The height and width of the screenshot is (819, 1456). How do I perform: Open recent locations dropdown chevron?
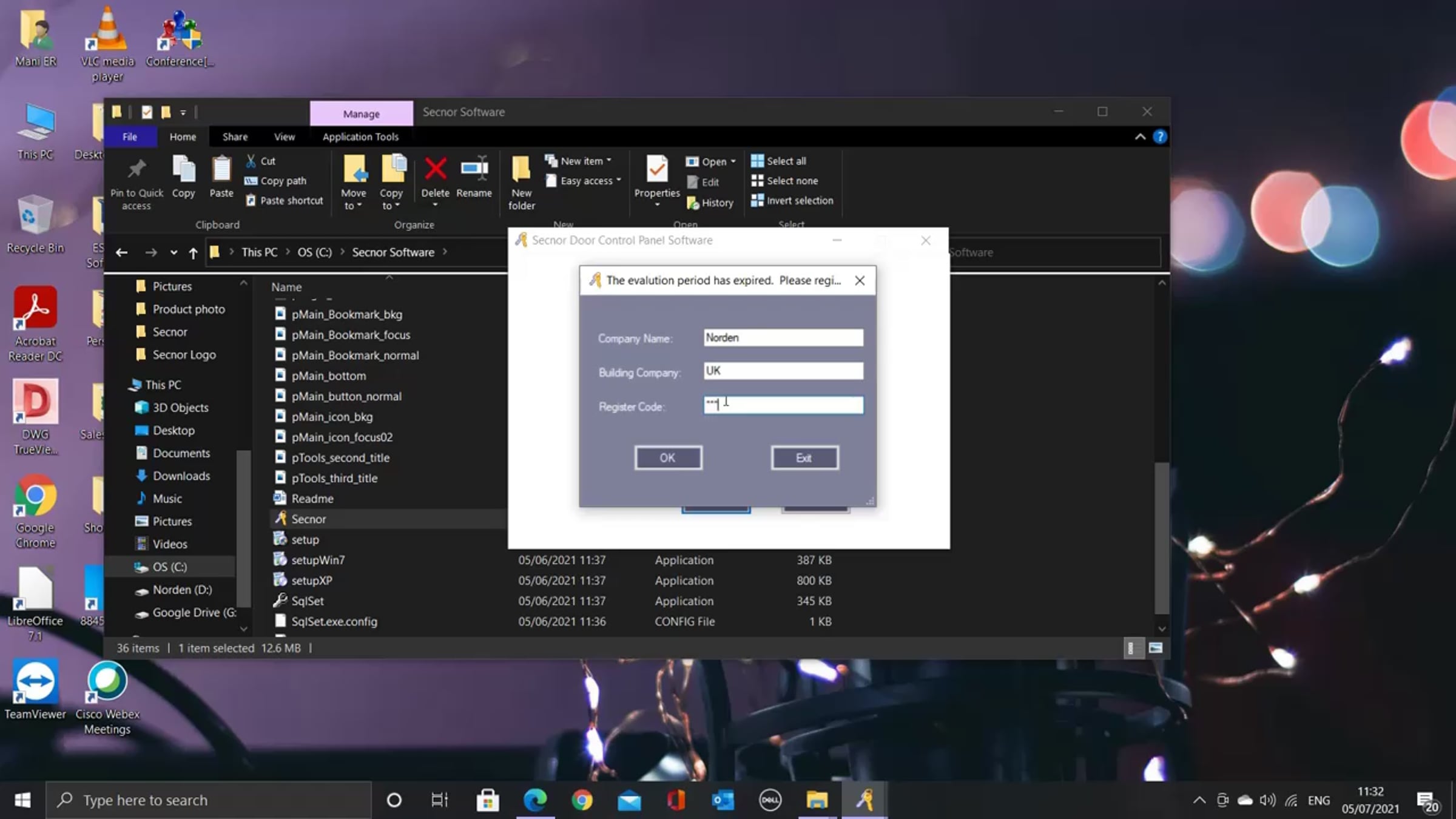pos(174,252)
